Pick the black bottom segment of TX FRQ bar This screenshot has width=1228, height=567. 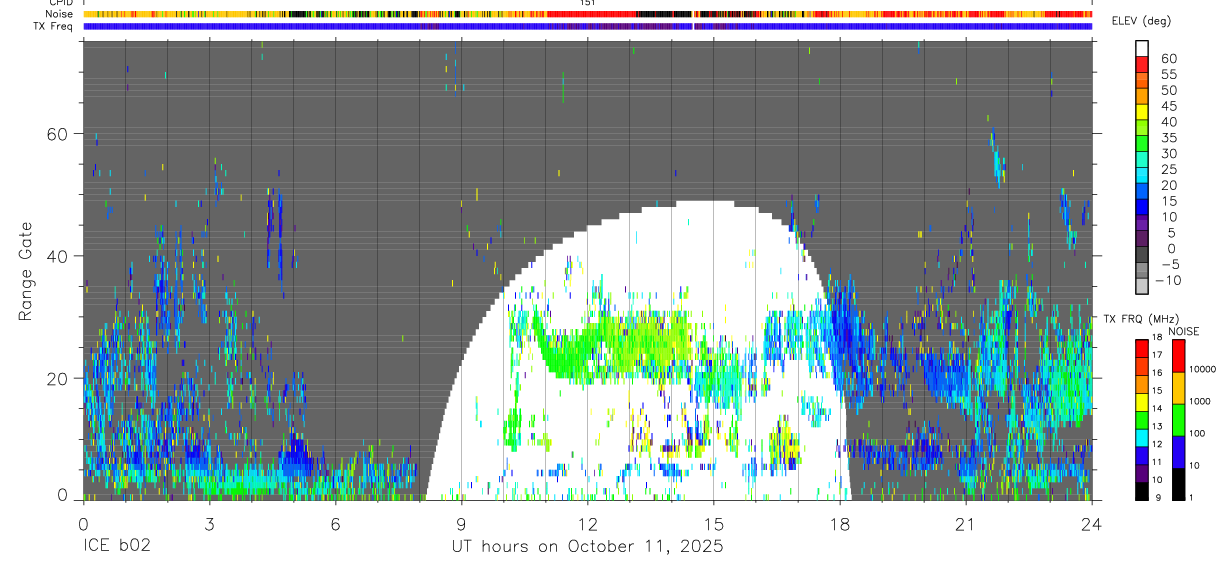[x=1142, y=490]
